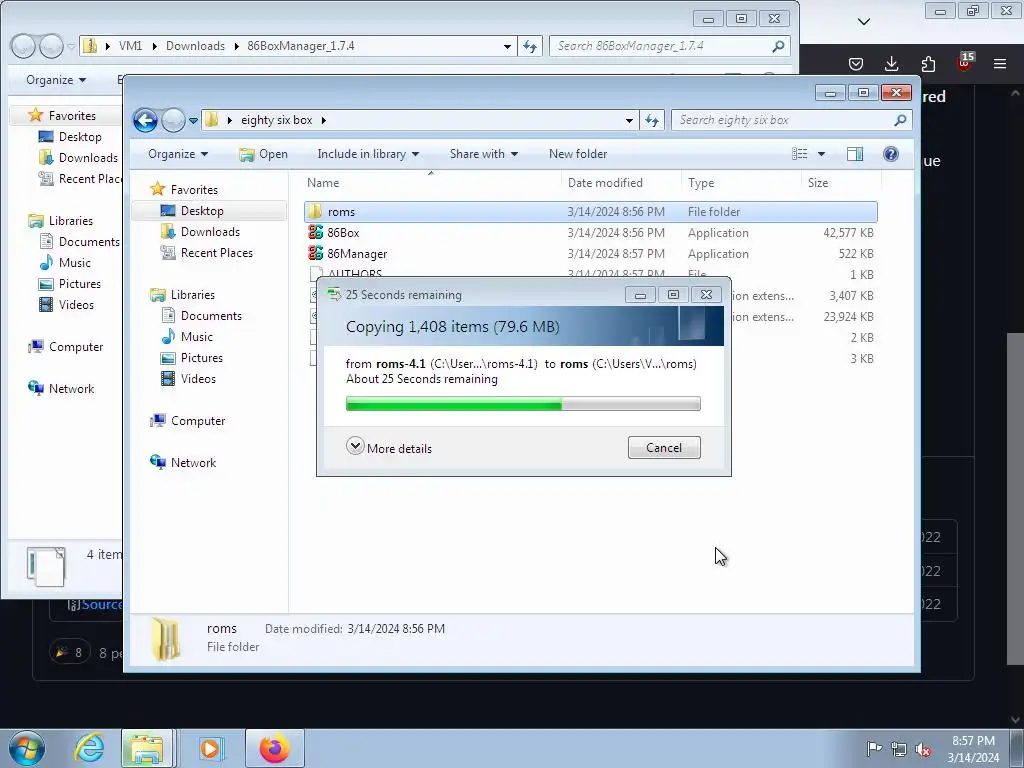Select the 86Manager application icon
Screen dimensions: 1024x768
click(315, 253)
